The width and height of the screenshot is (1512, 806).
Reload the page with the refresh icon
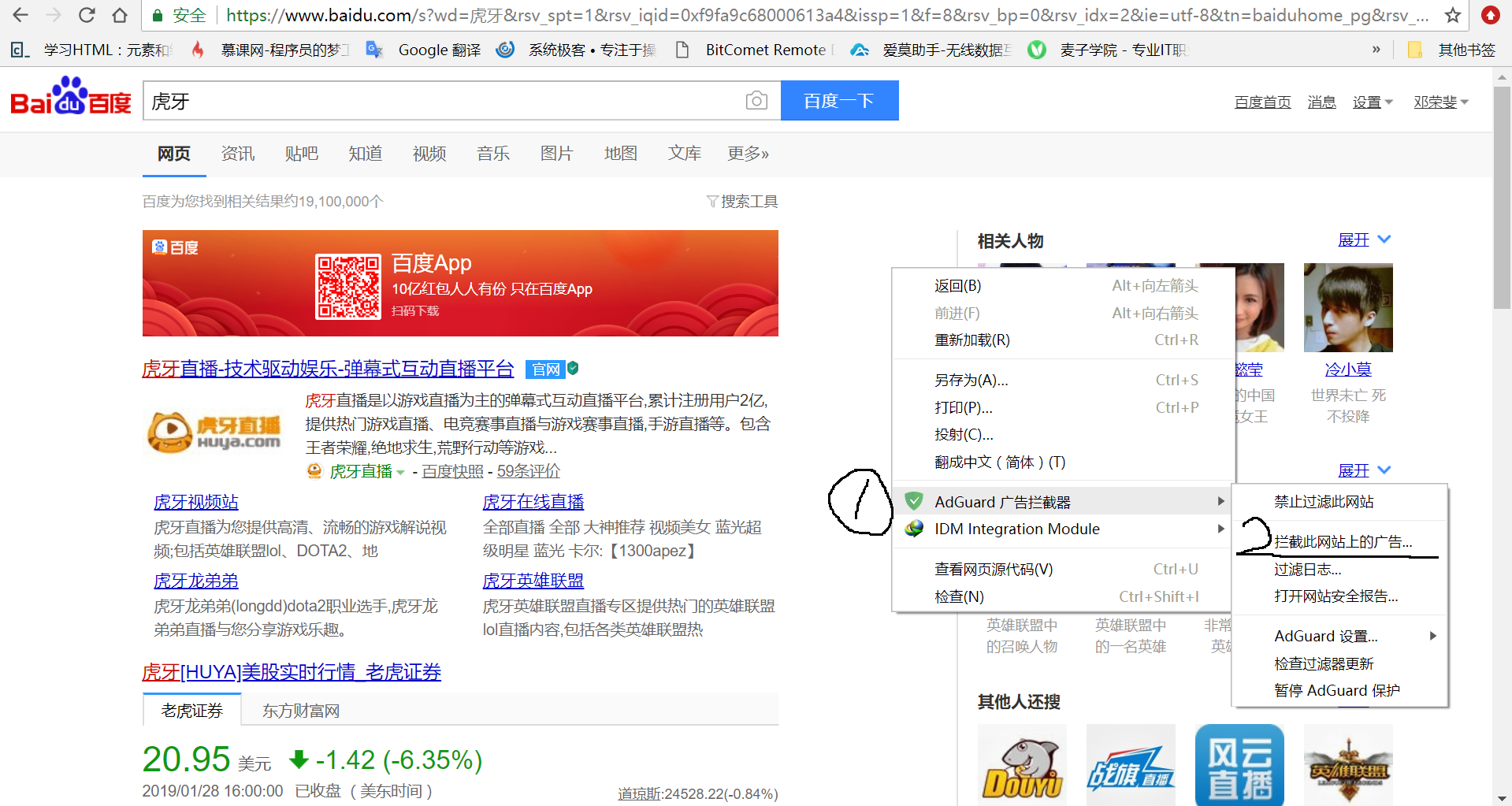[87, 15]
